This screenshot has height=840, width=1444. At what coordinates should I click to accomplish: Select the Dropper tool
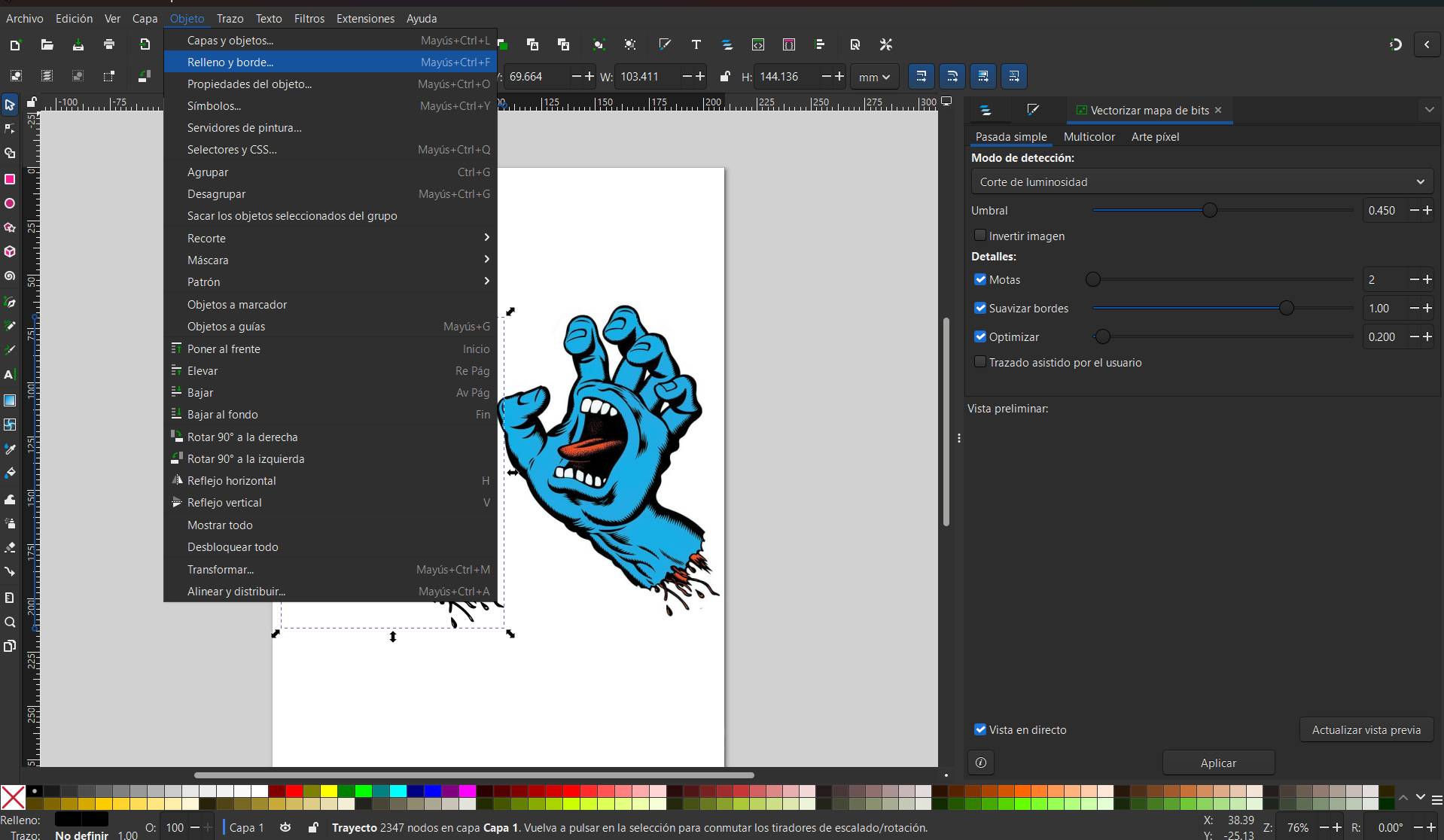10,449
